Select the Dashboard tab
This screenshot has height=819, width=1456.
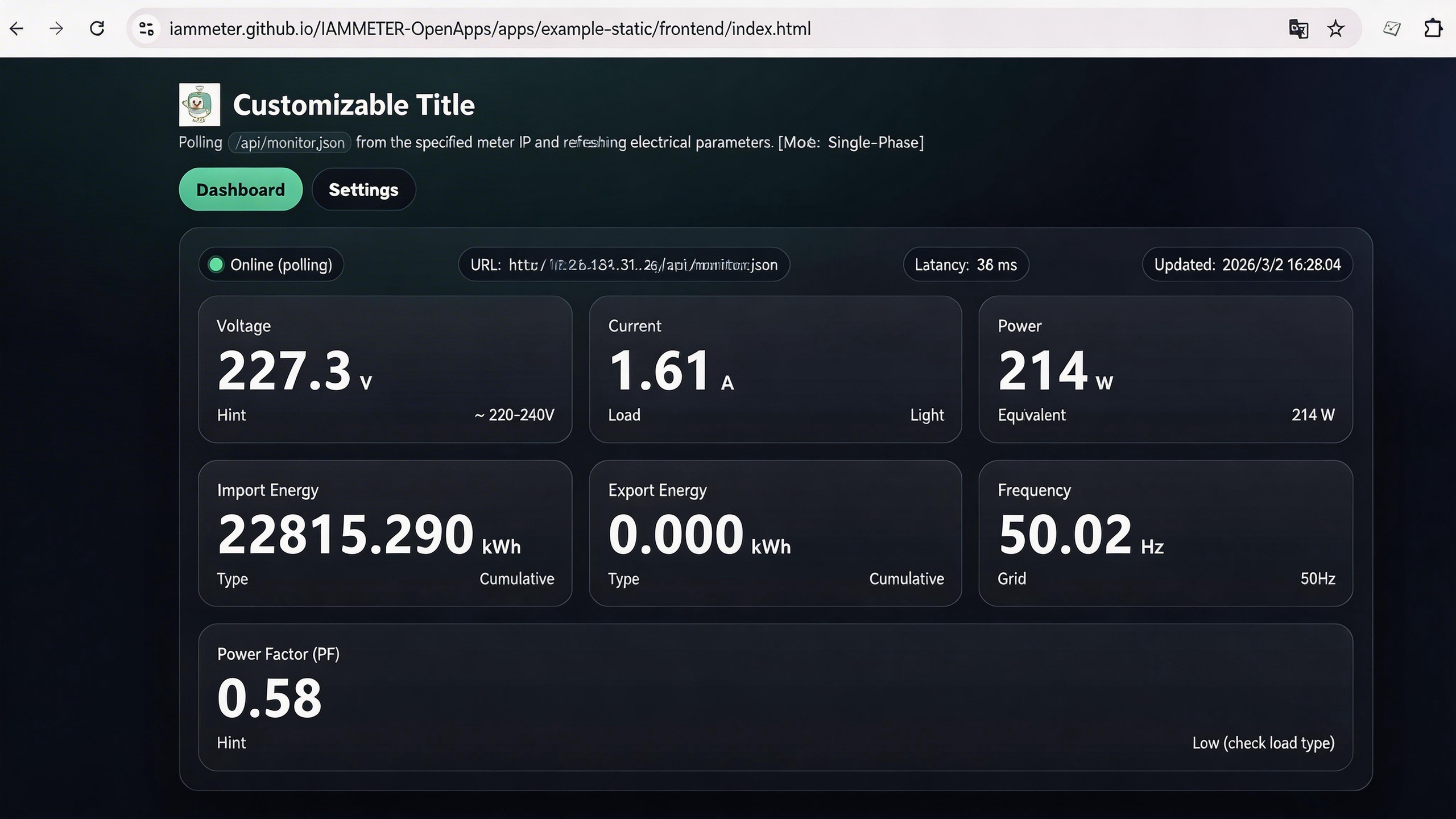coord(241,189)
